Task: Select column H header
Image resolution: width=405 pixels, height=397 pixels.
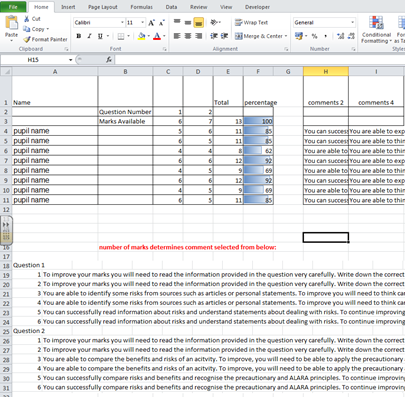Action: coord(326,71)
